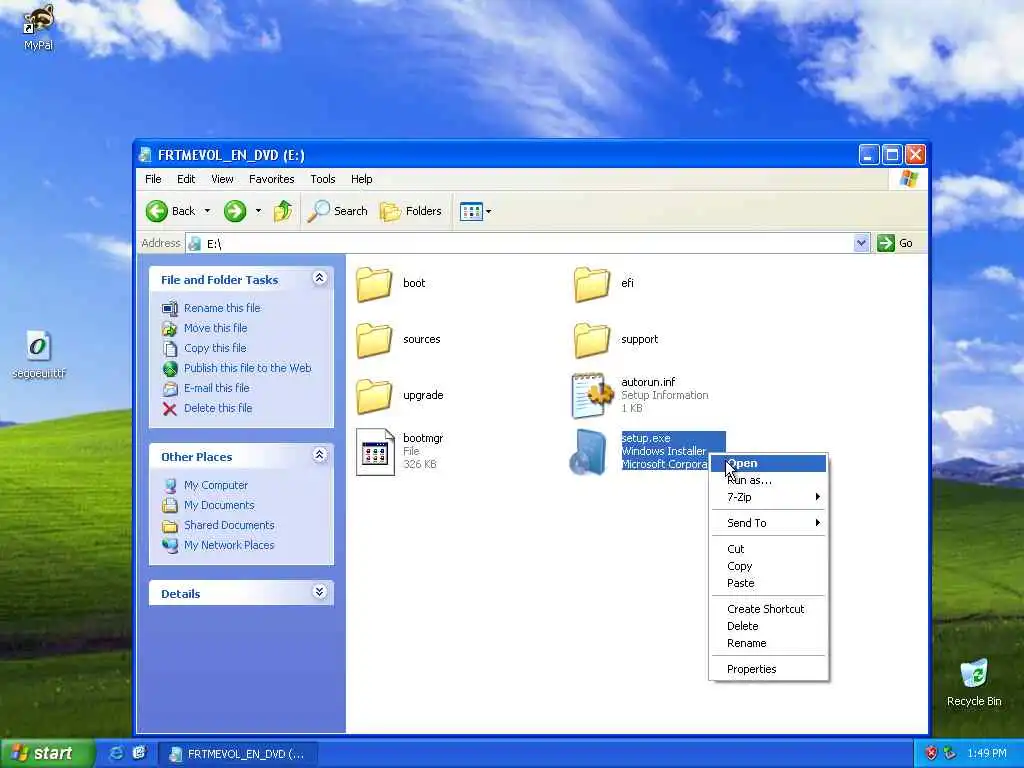Select the autorun.inf file icon
The height and width of the screenshot is (768, 1024).
click(592, 395)
